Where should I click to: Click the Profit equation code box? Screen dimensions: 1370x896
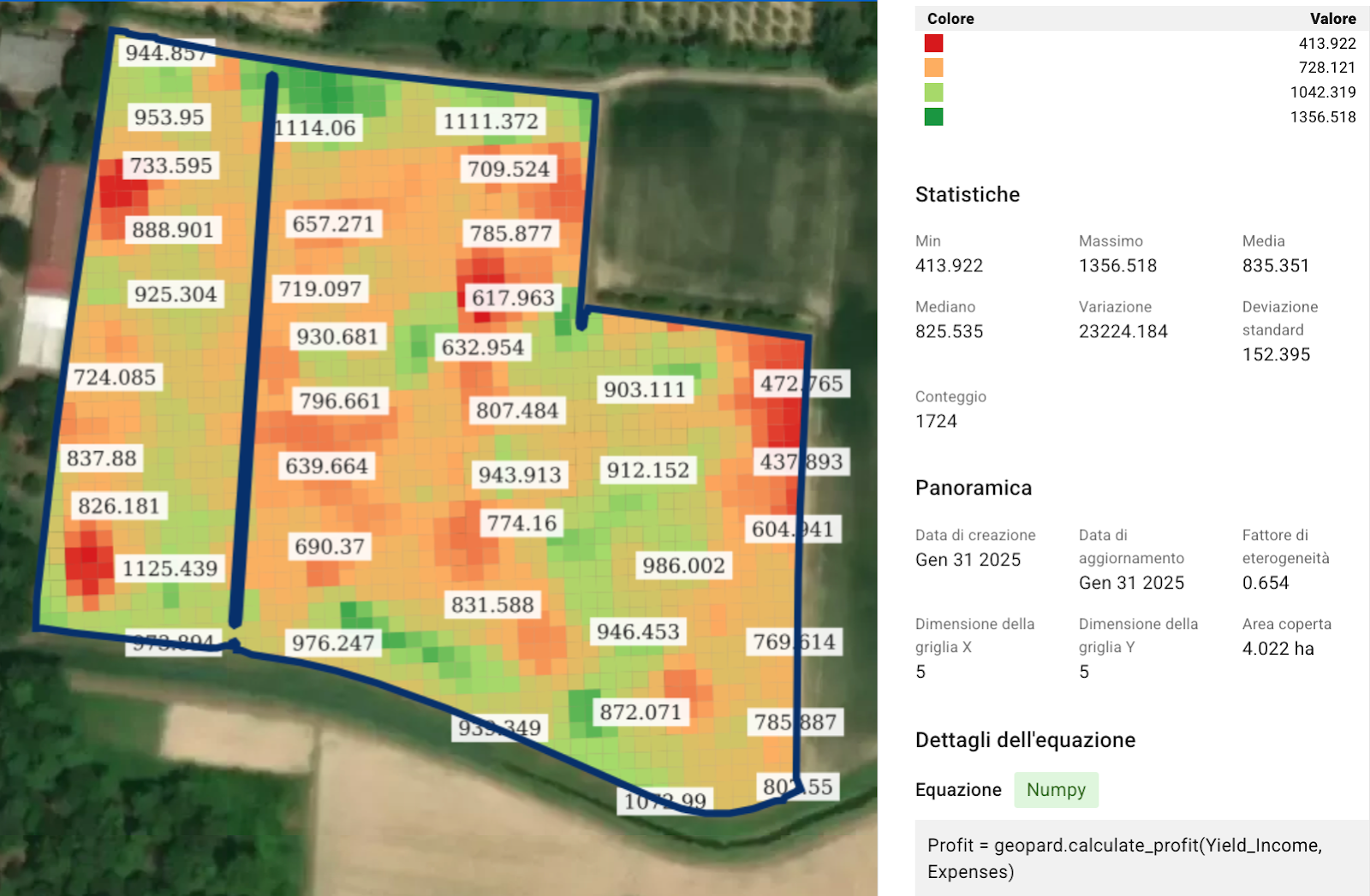click(x=1124, y=858)
